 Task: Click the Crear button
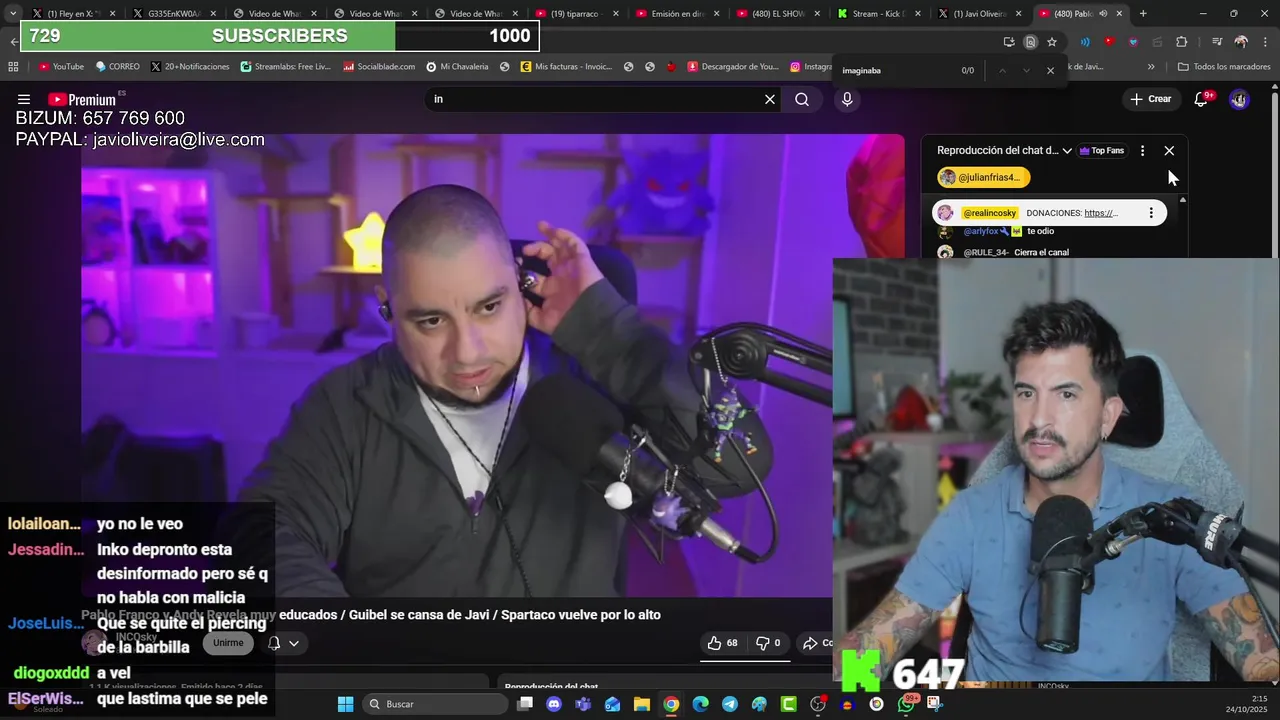1150,99
